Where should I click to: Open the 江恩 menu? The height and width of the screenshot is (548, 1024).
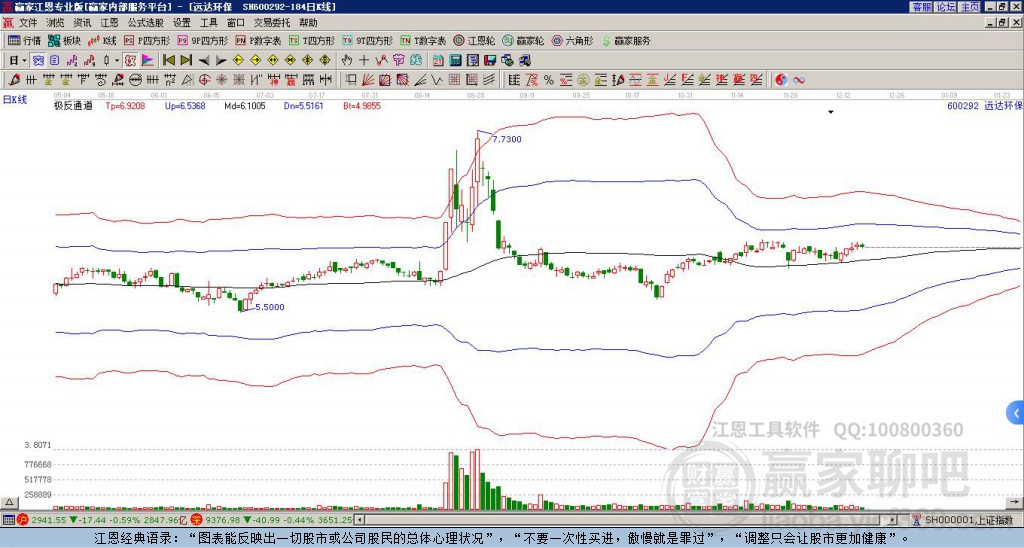[109, 23]
